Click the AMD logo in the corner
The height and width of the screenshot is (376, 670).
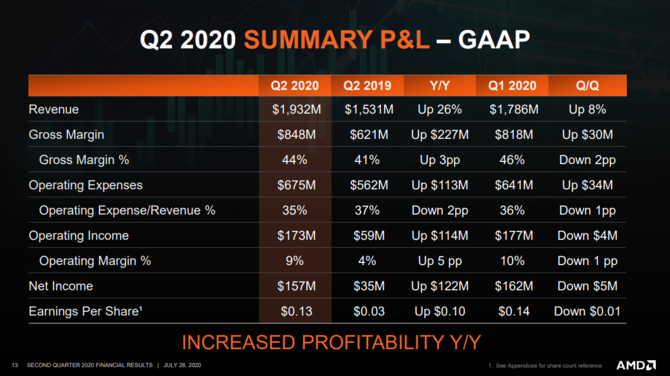[x=636, y=365]
